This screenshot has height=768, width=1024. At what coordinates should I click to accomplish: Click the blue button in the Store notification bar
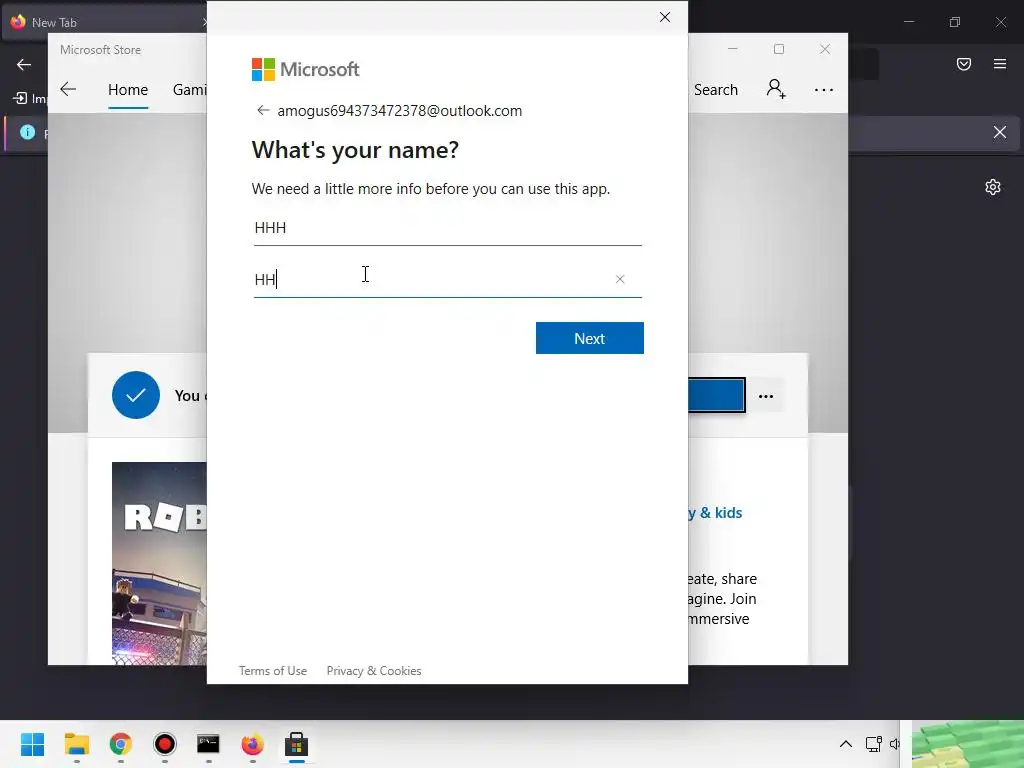(716, 395)
